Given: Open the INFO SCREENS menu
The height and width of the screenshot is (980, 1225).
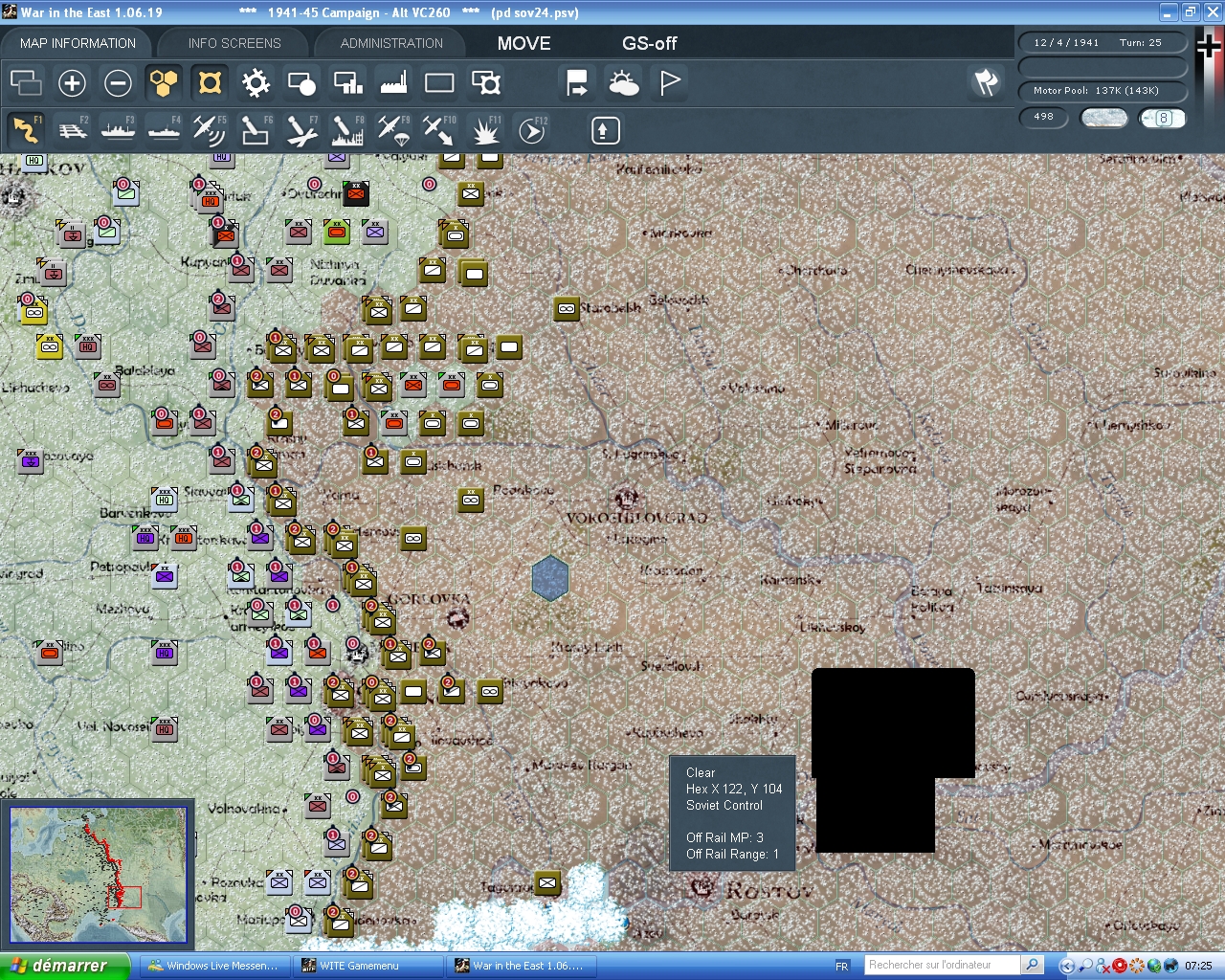Looking at the screenshot, I should pos(233,43).
